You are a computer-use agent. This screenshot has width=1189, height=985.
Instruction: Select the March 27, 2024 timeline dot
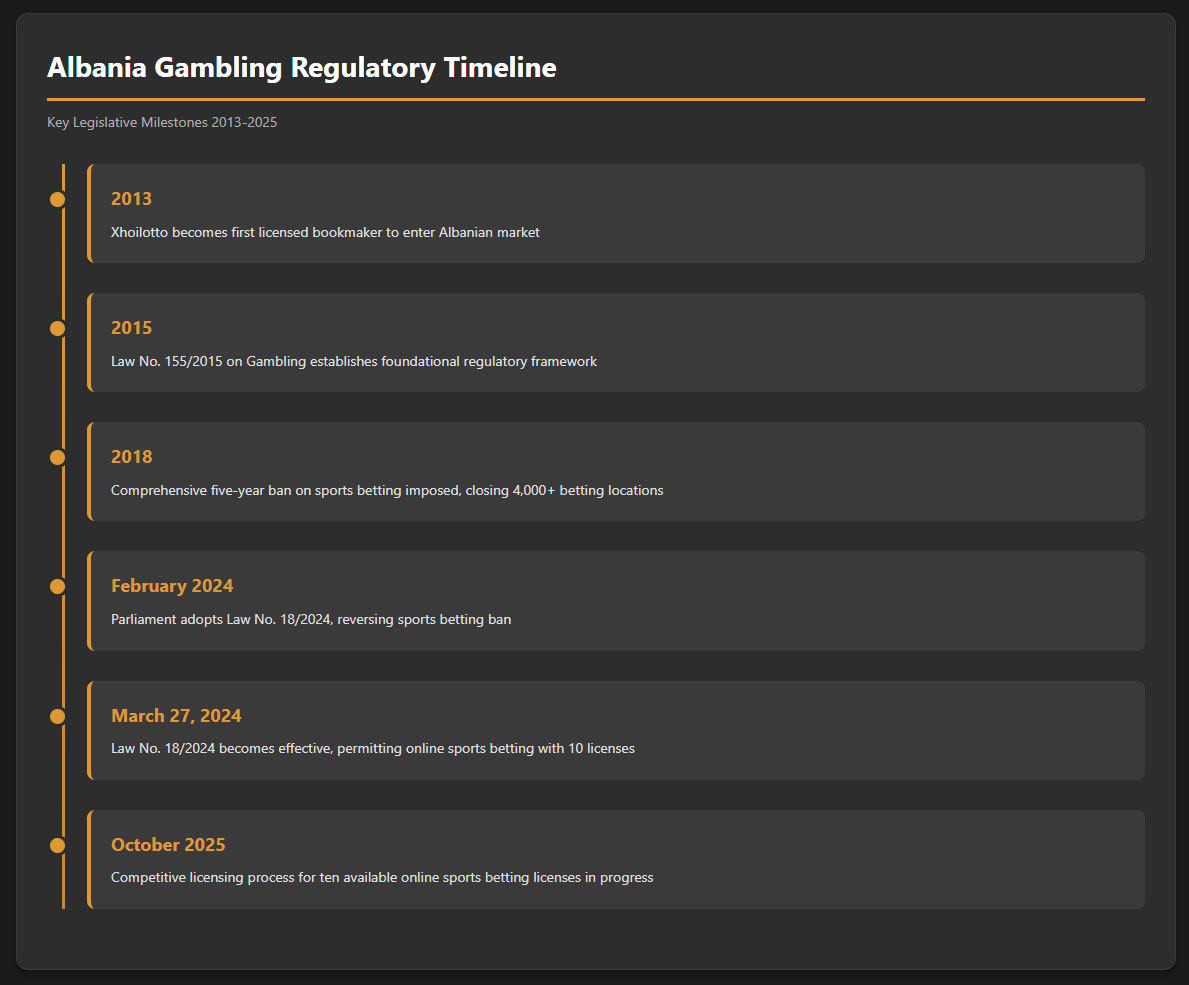[x=57, y=716]
